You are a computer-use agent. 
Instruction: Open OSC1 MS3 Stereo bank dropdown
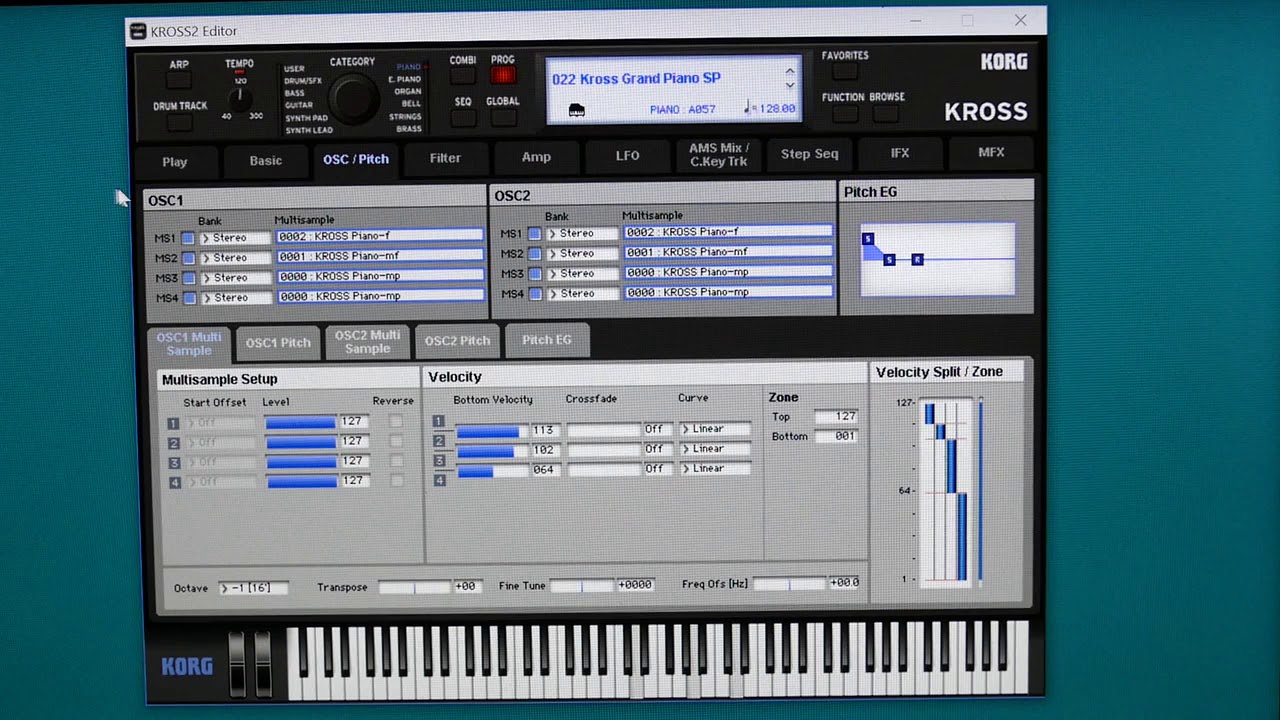pyautogui.click(x=235, y=277)
